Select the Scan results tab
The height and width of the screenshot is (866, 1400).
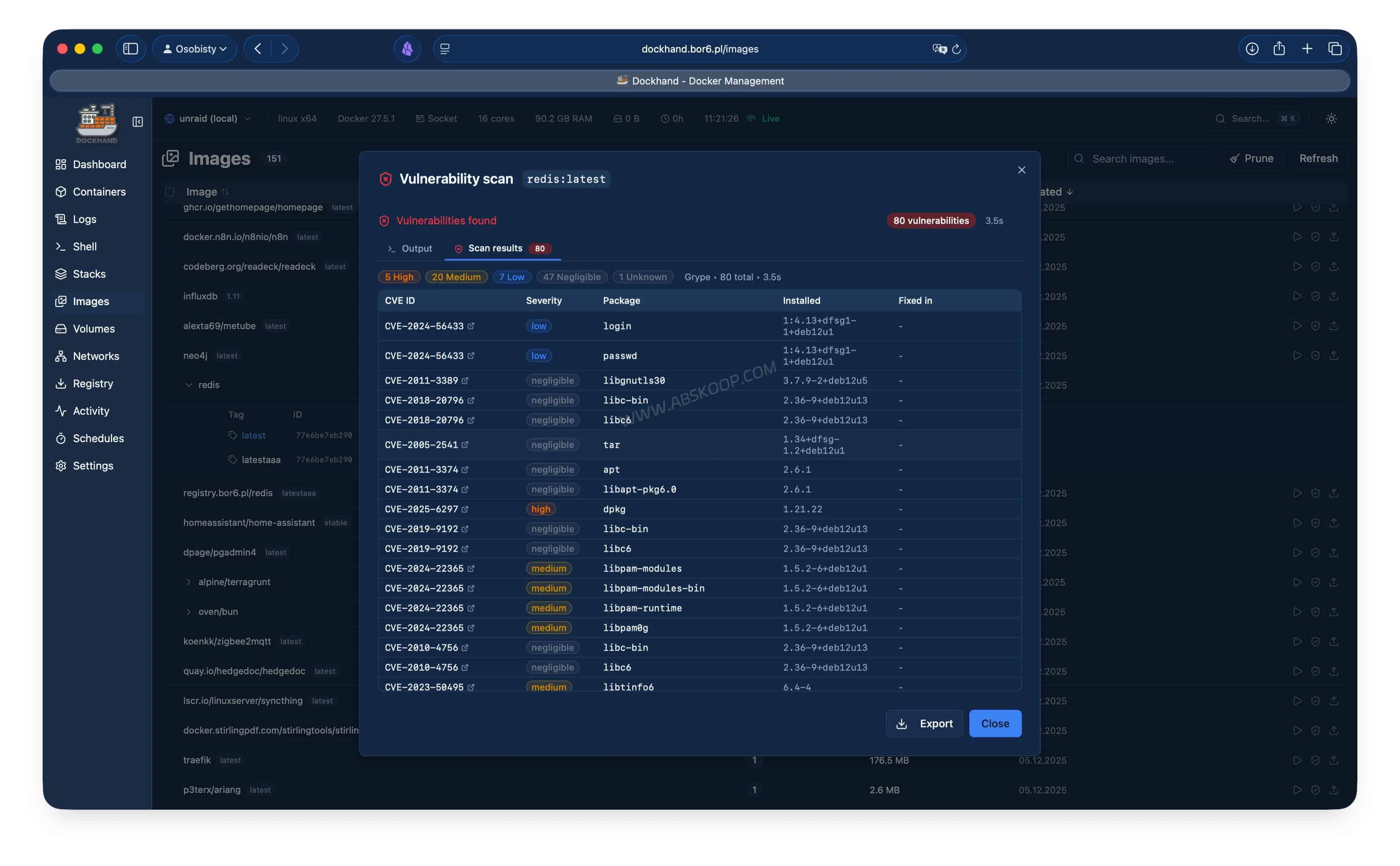click(x=502, y=248)
